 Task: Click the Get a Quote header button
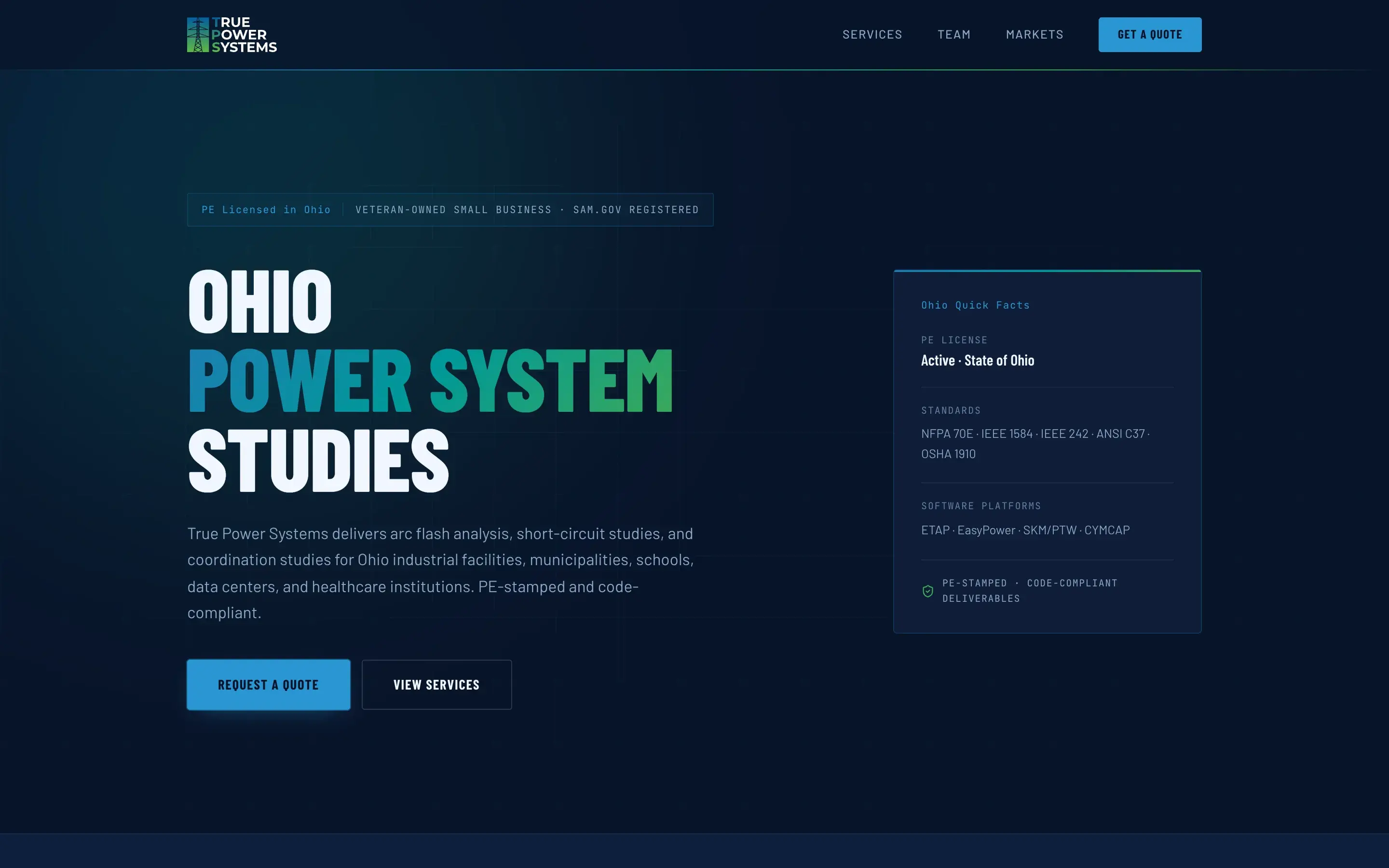click(x=1150, y=34)
